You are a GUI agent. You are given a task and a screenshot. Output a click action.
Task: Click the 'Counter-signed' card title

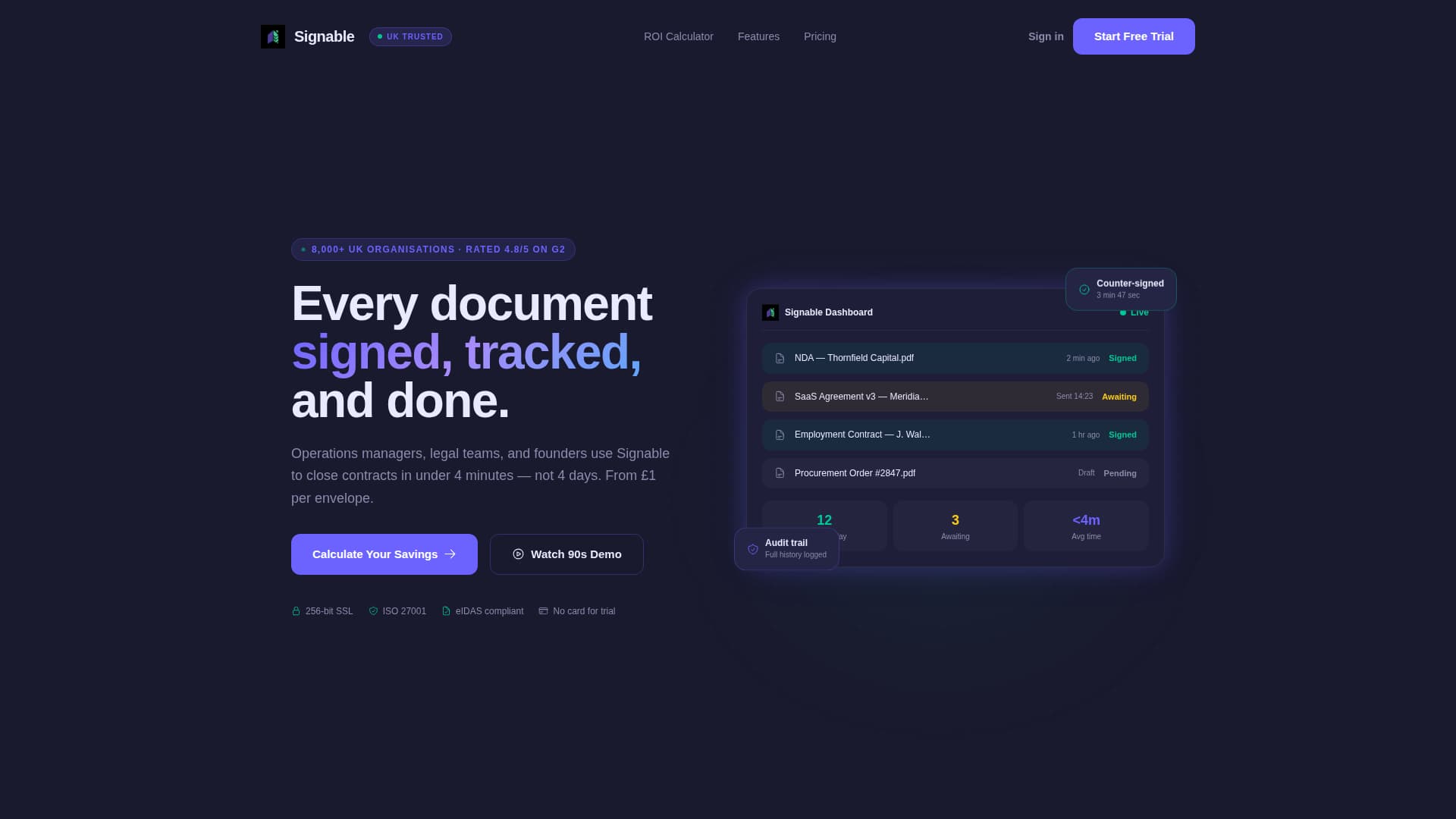point(1130,284)
